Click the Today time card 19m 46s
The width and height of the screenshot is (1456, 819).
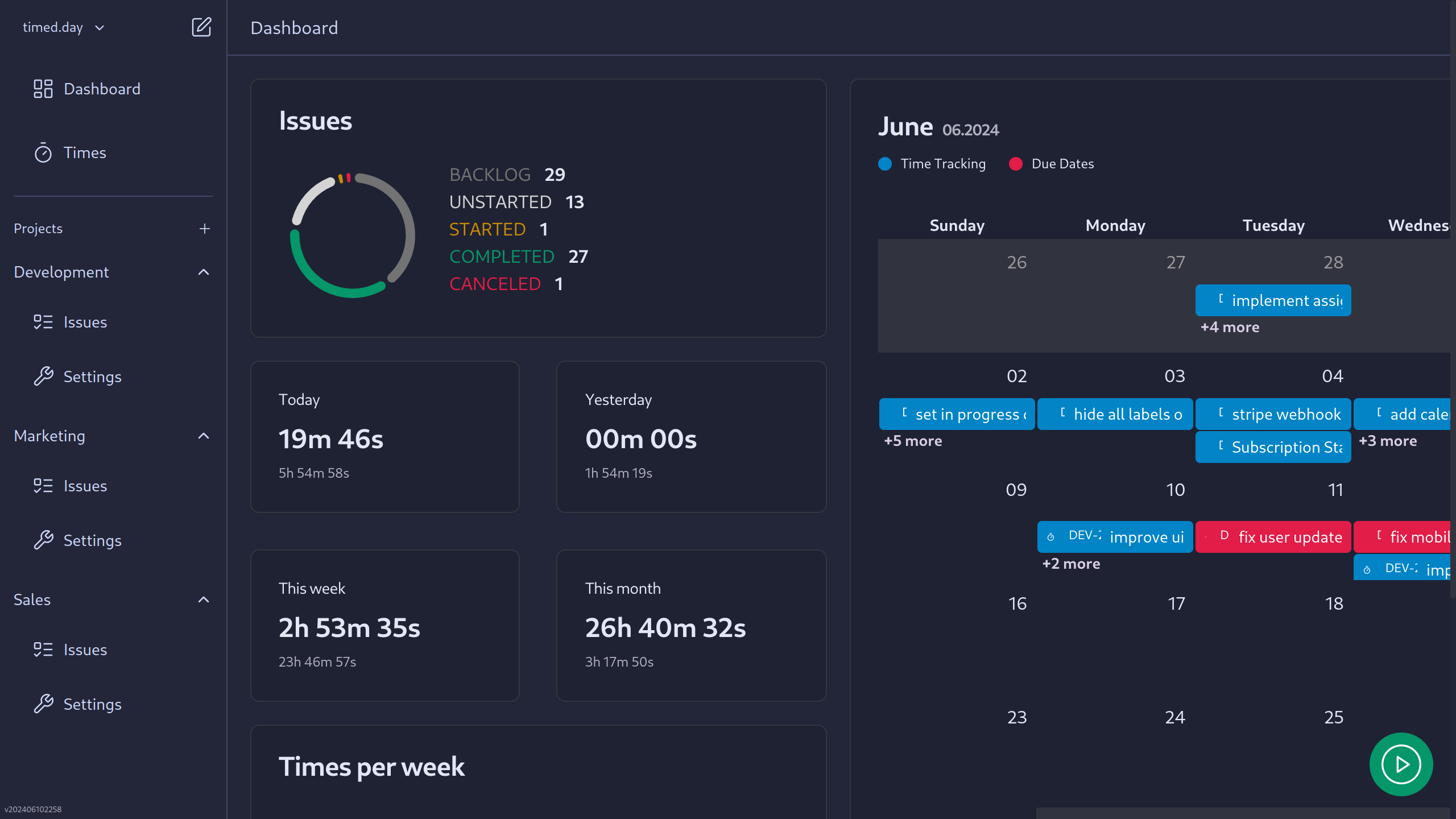coord(385,437)
